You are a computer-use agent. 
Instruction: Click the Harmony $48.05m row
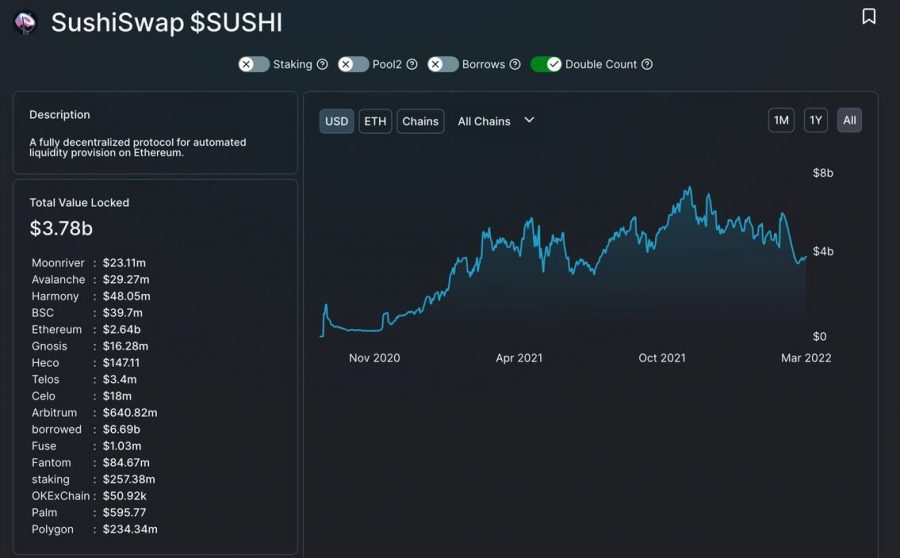click(91, 296)
